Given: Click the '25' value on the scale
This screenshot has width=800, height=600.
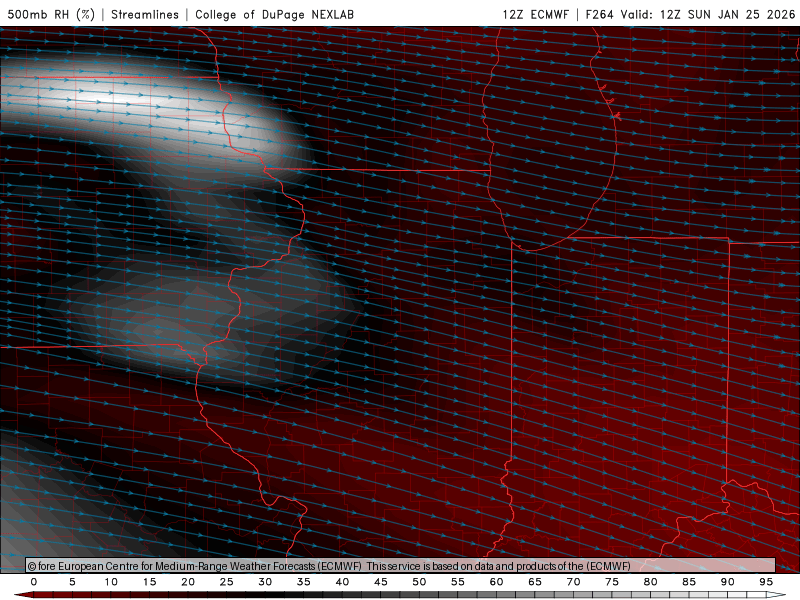Looking at the screenshot, I should (227, 582).
